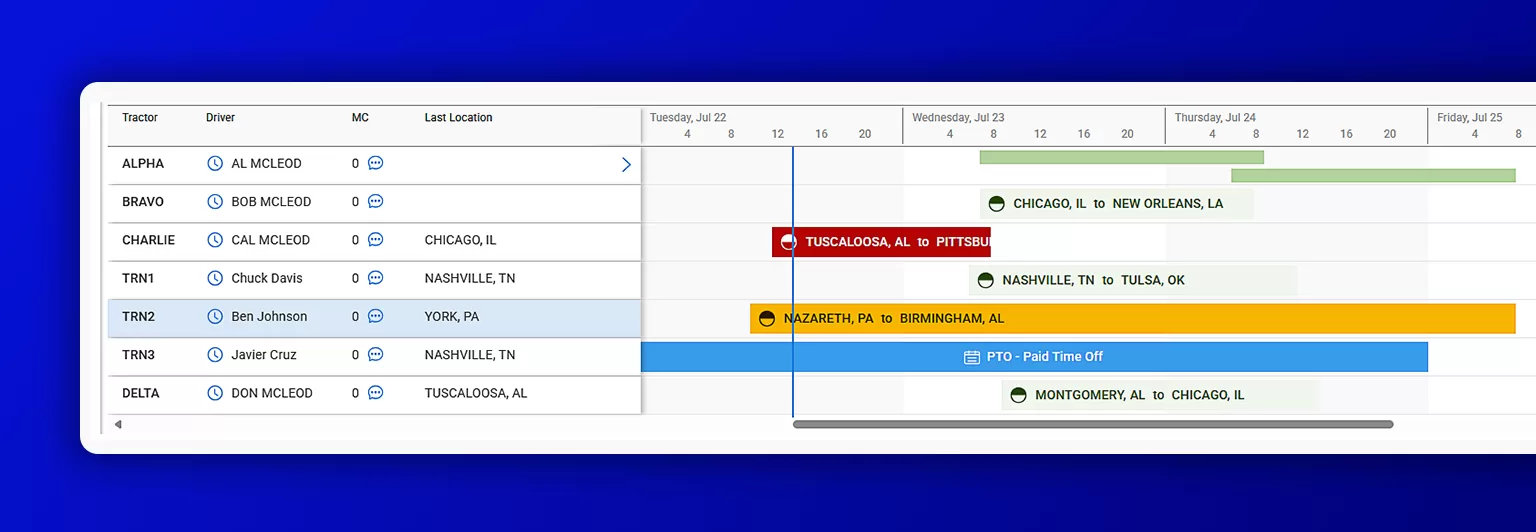
Task: Click driver name Javier Cruz
Action: pos(266,355)
